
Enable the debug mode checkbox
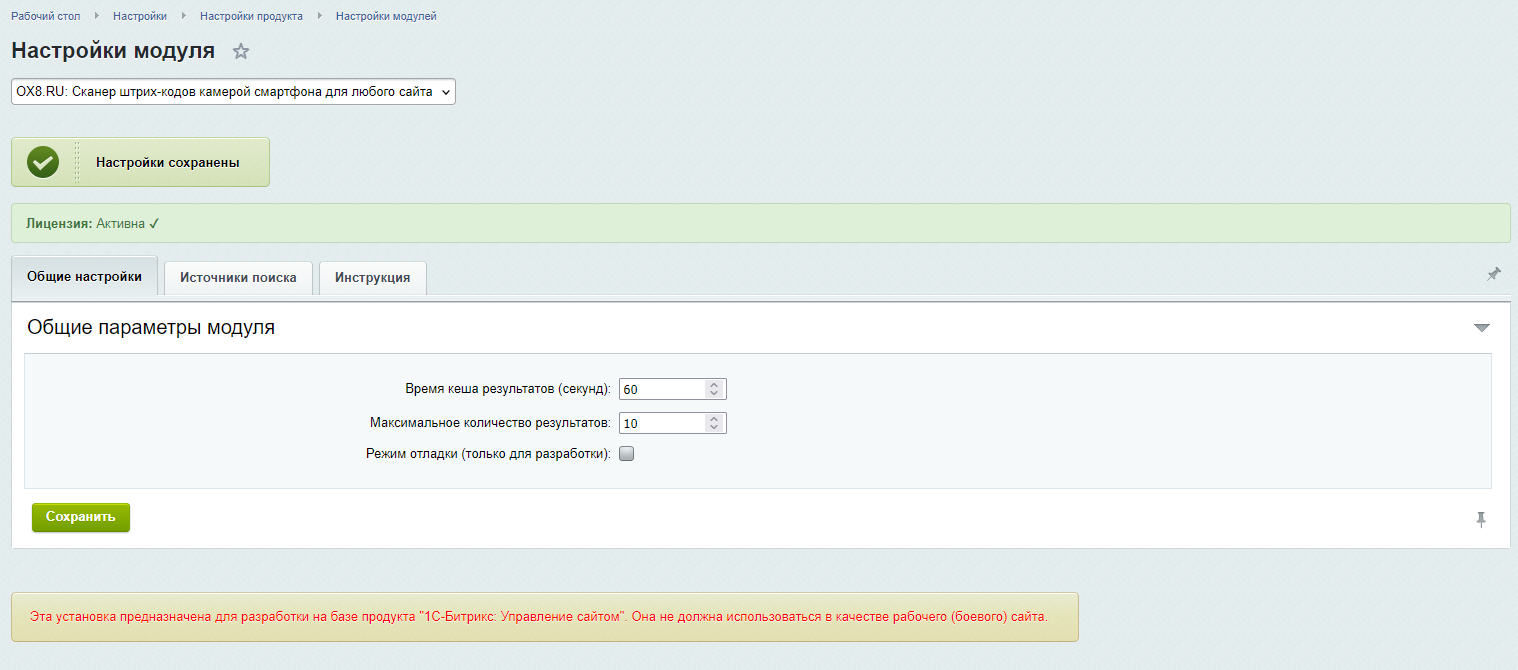627,453
